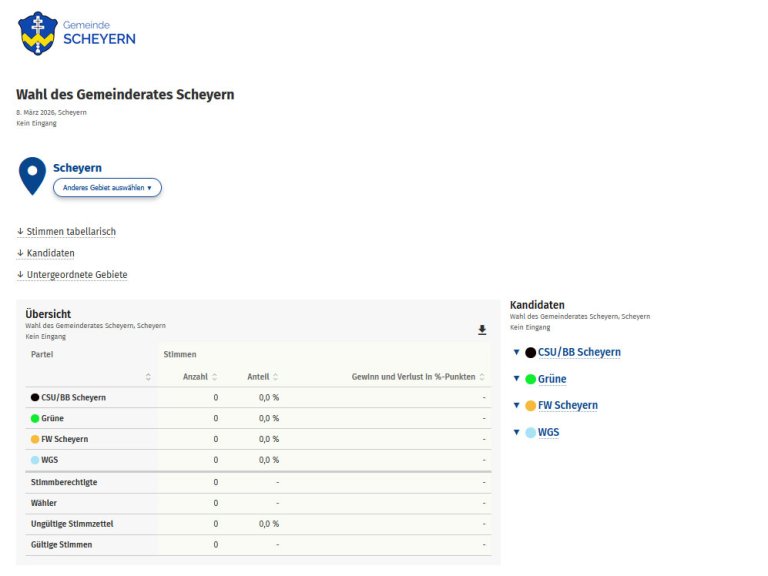Screen dimensions: 768x576
Task: Sort table by Anteil column
Action: tap(276, 377)
